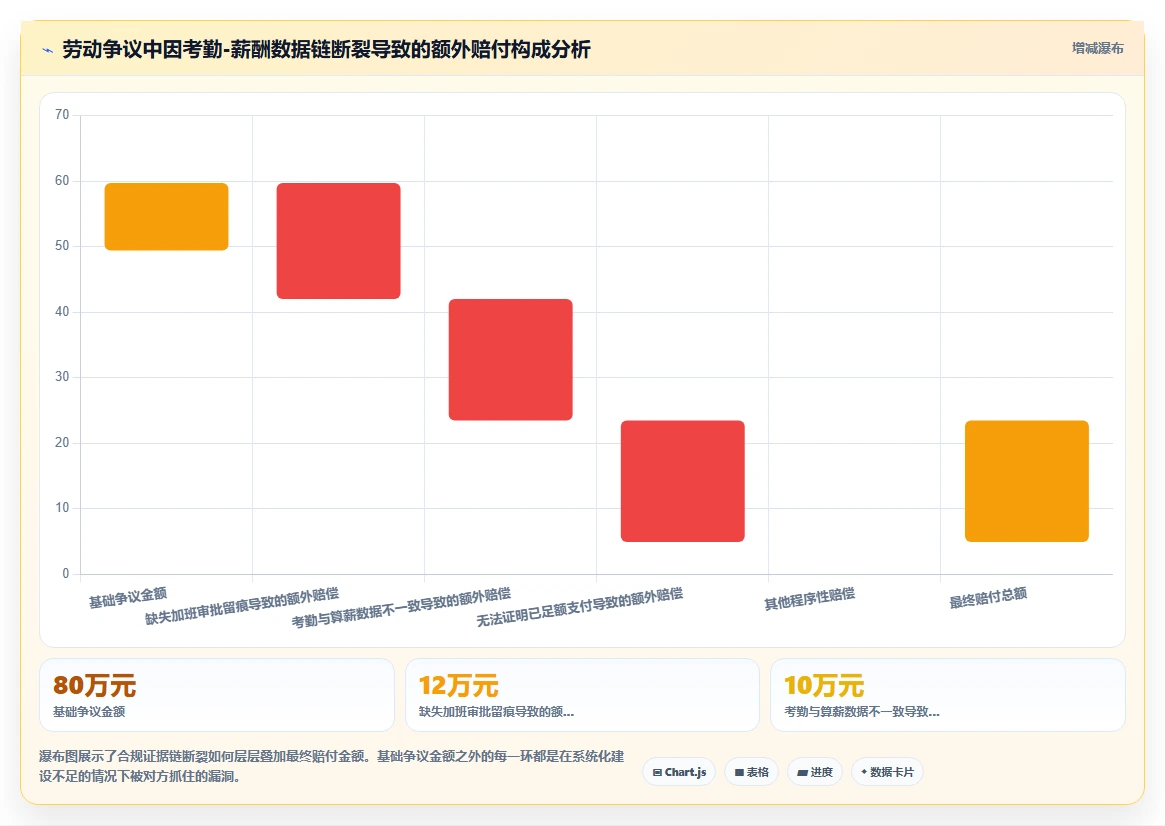This screenshot has width=1165, height=826.
Task: Select the 进度 tag
Action: pos(814,772)
